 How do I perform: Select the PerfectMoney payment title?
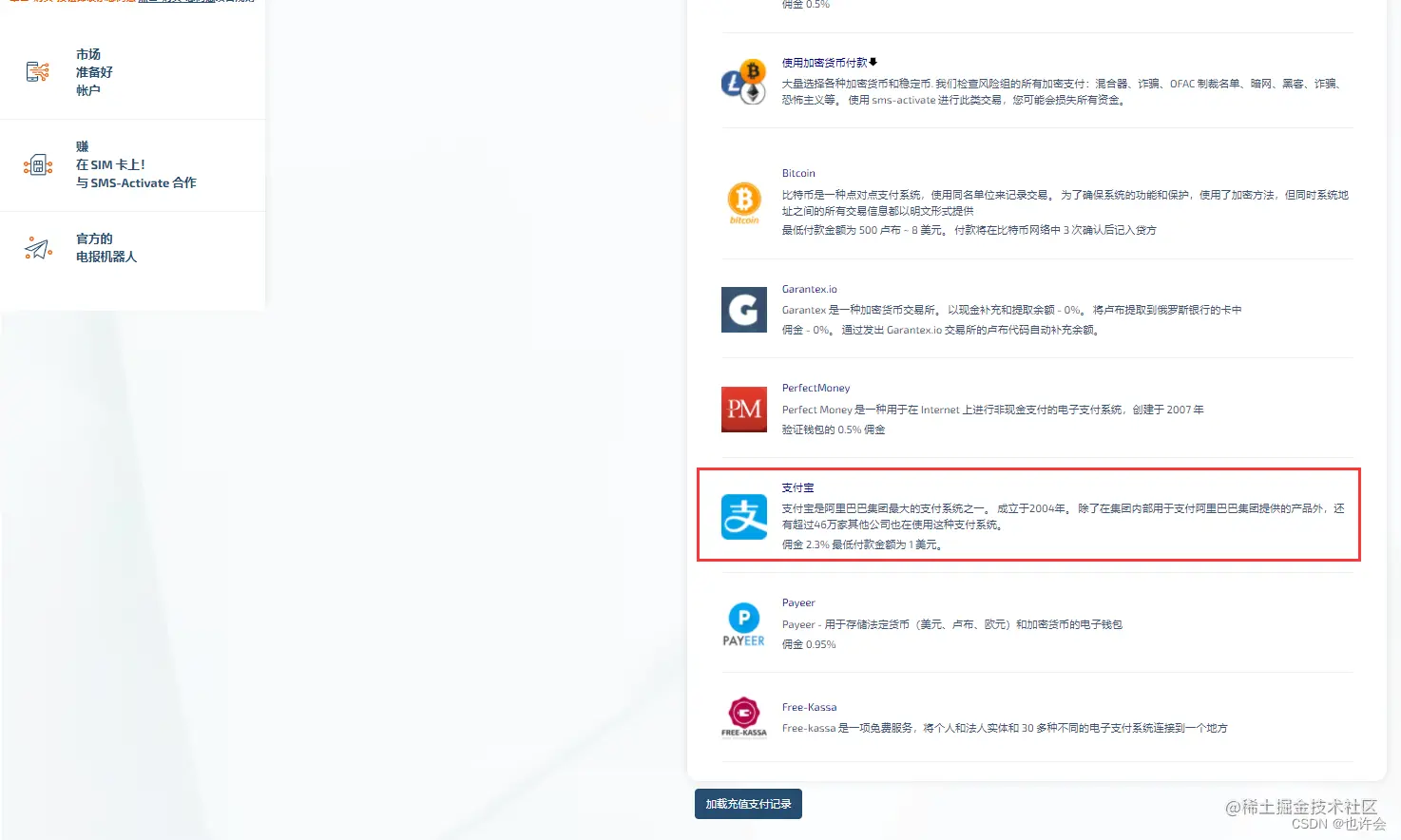coord(816,388)
